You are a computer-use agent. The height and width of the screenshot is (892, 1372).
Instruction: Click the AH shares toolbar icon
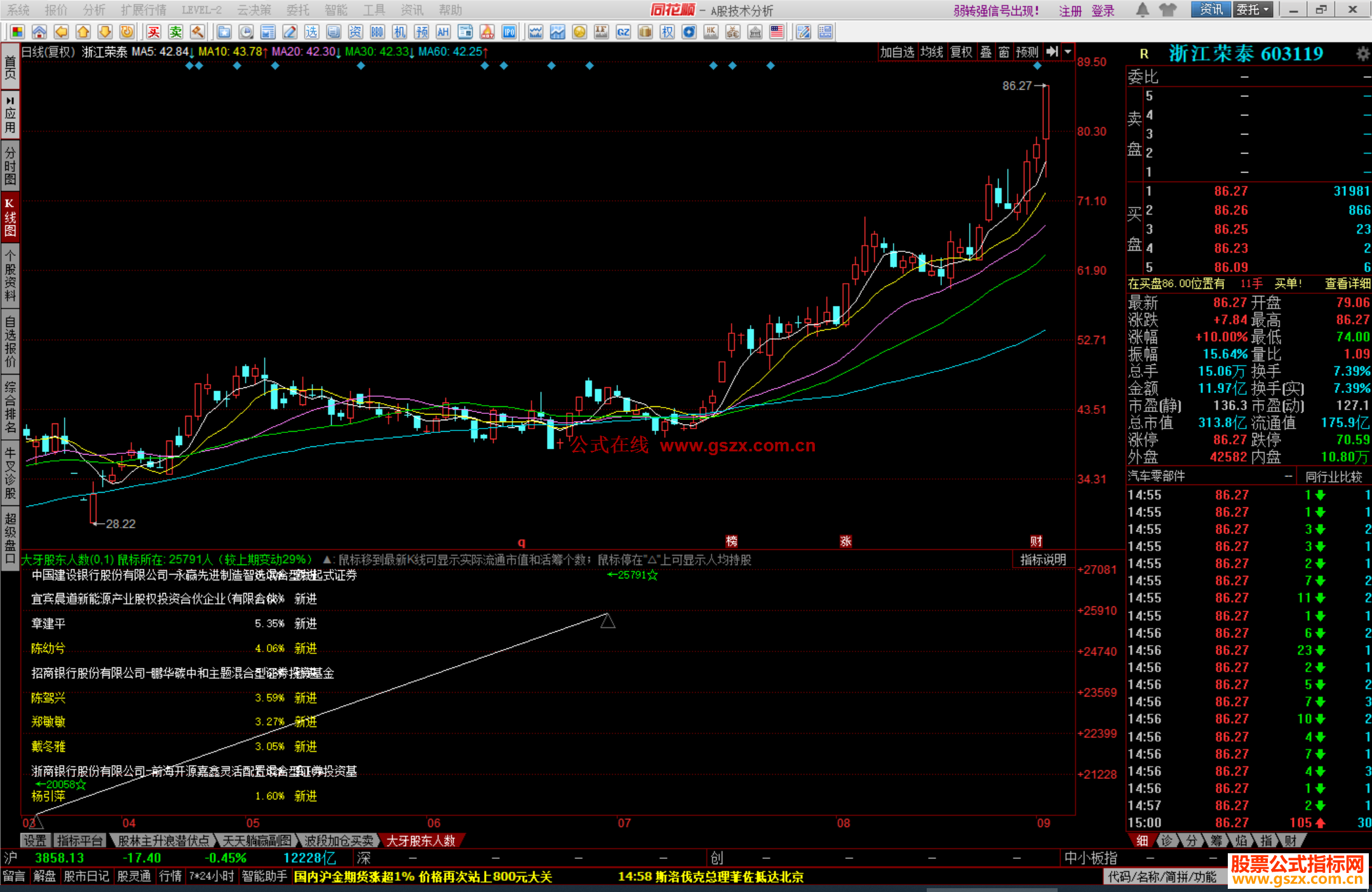click(x=443, y=32)
